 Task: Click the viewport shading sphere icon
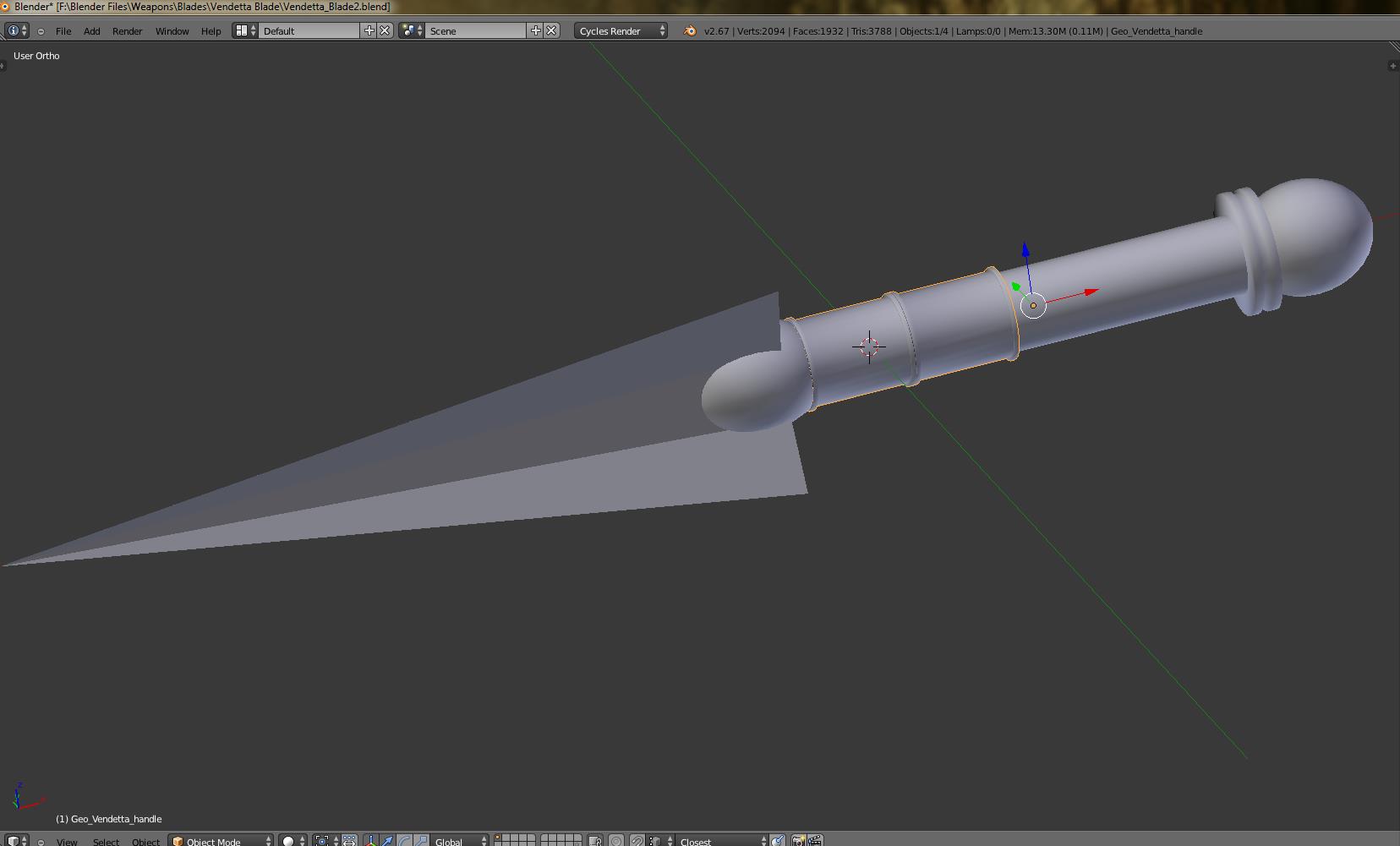click(288, 841)
